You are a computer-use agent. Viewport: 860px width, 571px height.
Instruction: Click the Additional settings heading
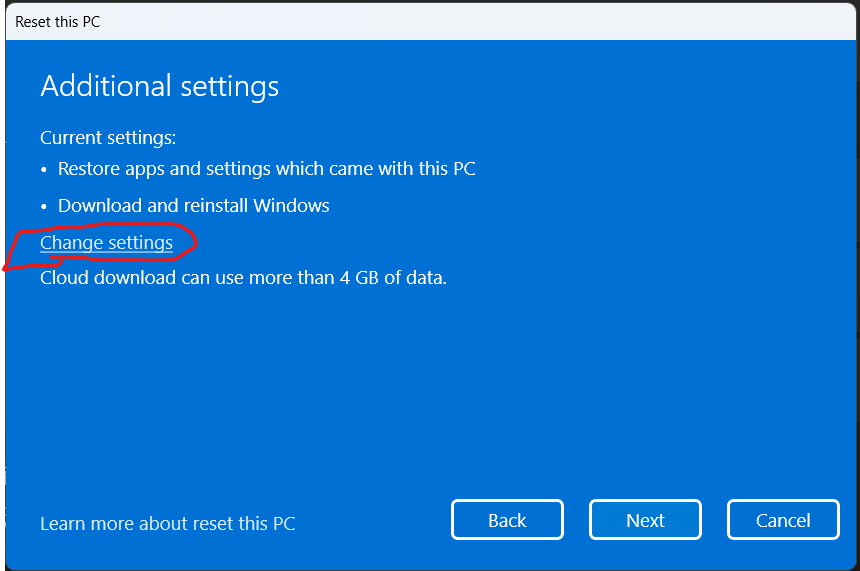click(159, 87)
